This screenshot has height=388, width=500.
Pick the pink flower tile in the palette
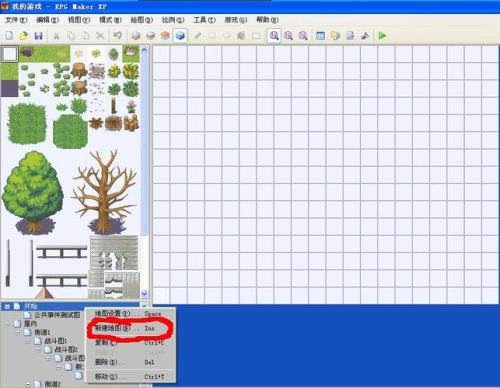[x=131, y=106]
